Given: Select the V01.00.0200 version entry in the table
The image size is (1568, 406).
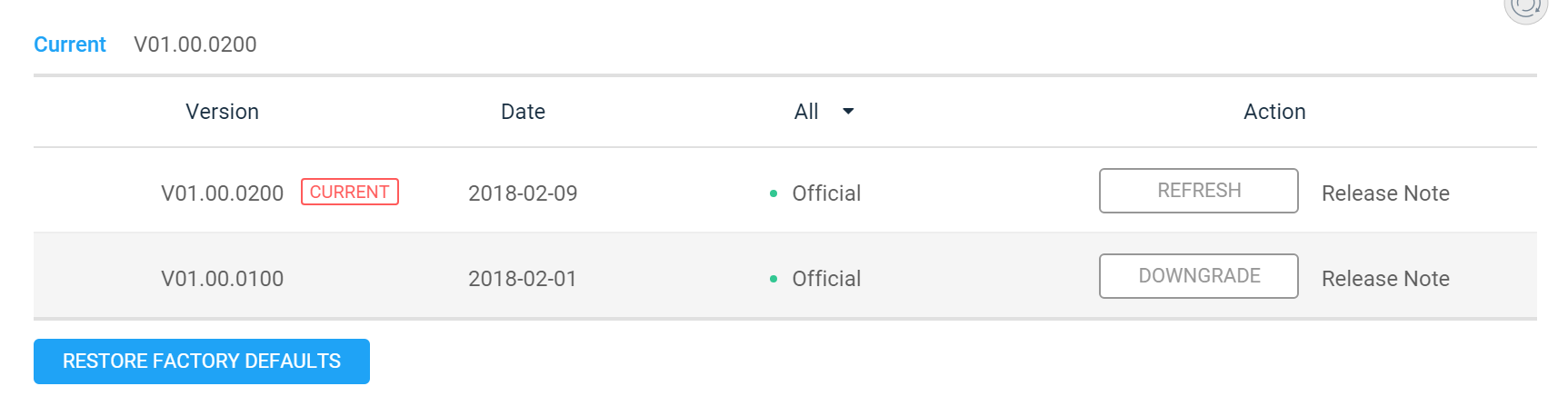Looking at the screenshot, I should tap(223, 193).
